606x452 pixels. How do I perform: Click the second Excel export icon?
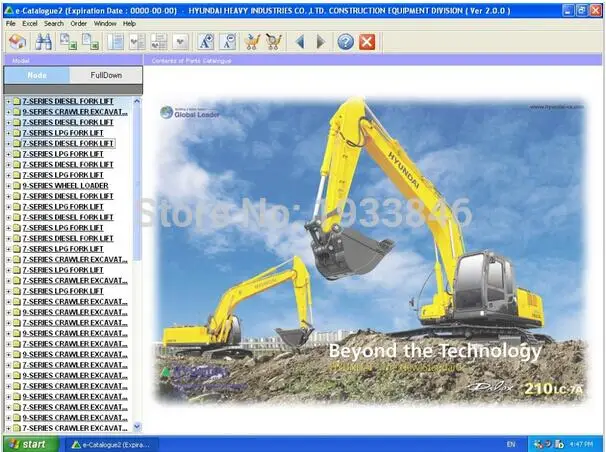[x=90, y=42]
